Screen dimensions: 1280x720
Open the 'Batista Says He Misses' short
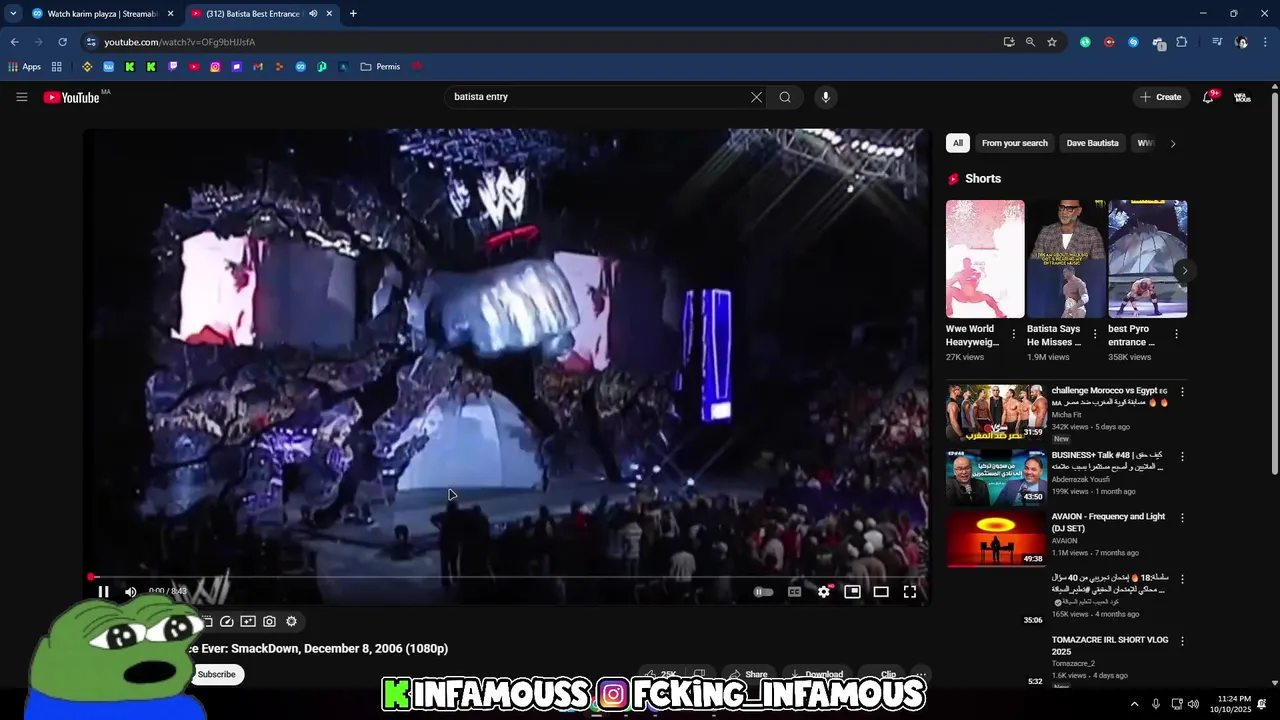click(x=1066, y=259)
